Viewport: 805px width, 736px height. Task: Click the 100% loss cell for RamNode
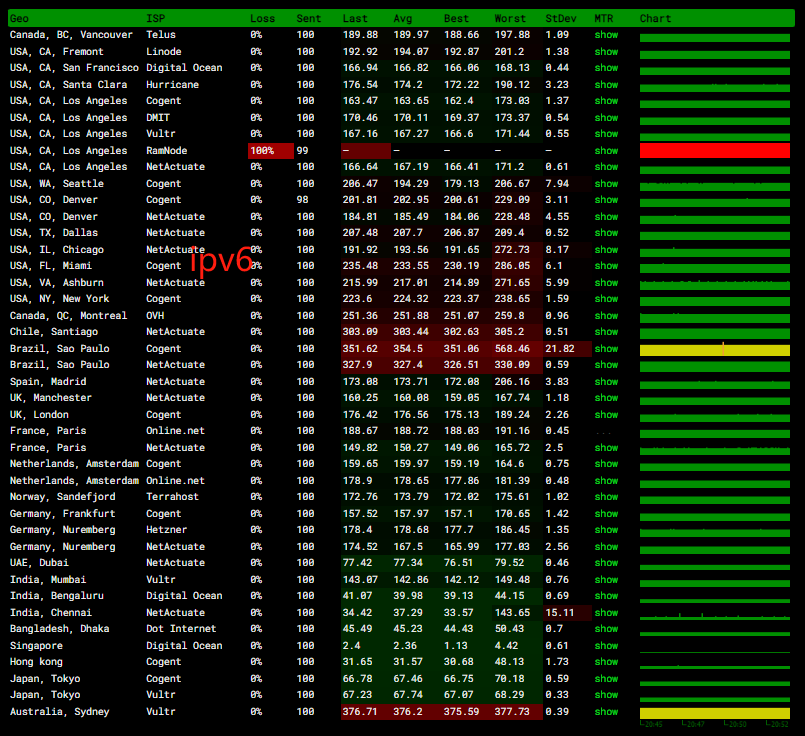coord(271,151)
